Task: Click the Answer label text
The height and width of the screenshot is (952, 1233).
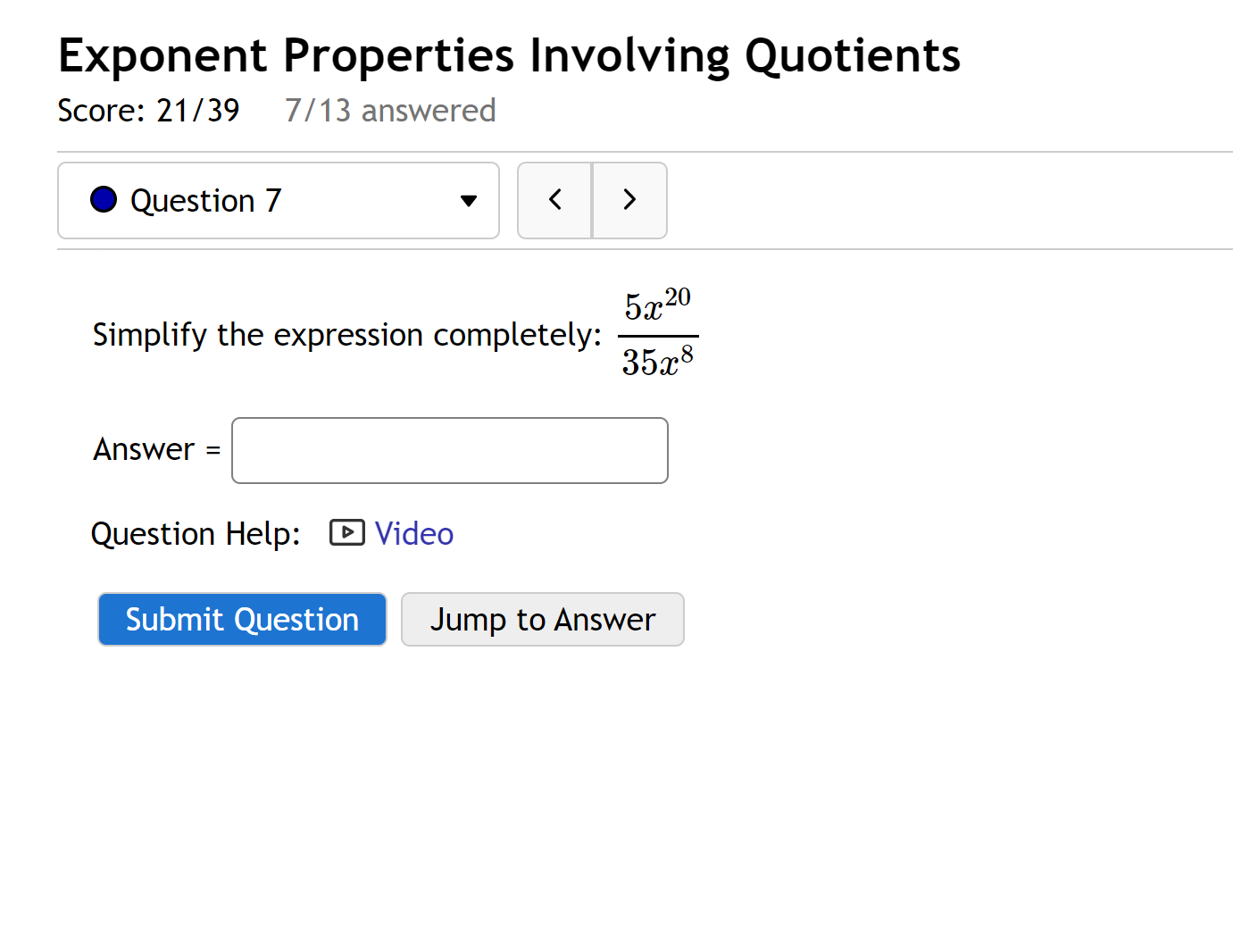Action: click(144, 449)
